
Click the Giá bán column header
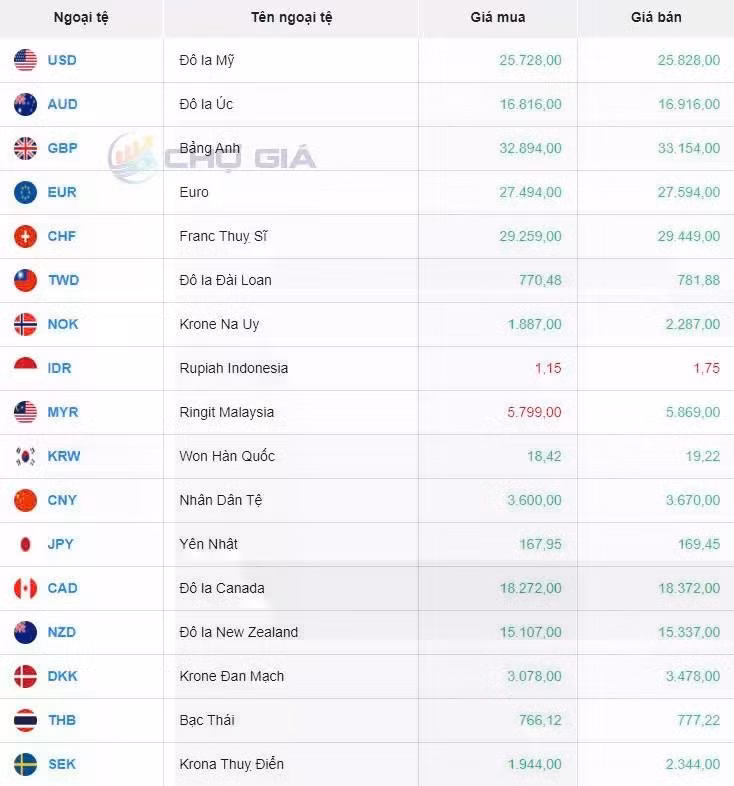[656, 17]
